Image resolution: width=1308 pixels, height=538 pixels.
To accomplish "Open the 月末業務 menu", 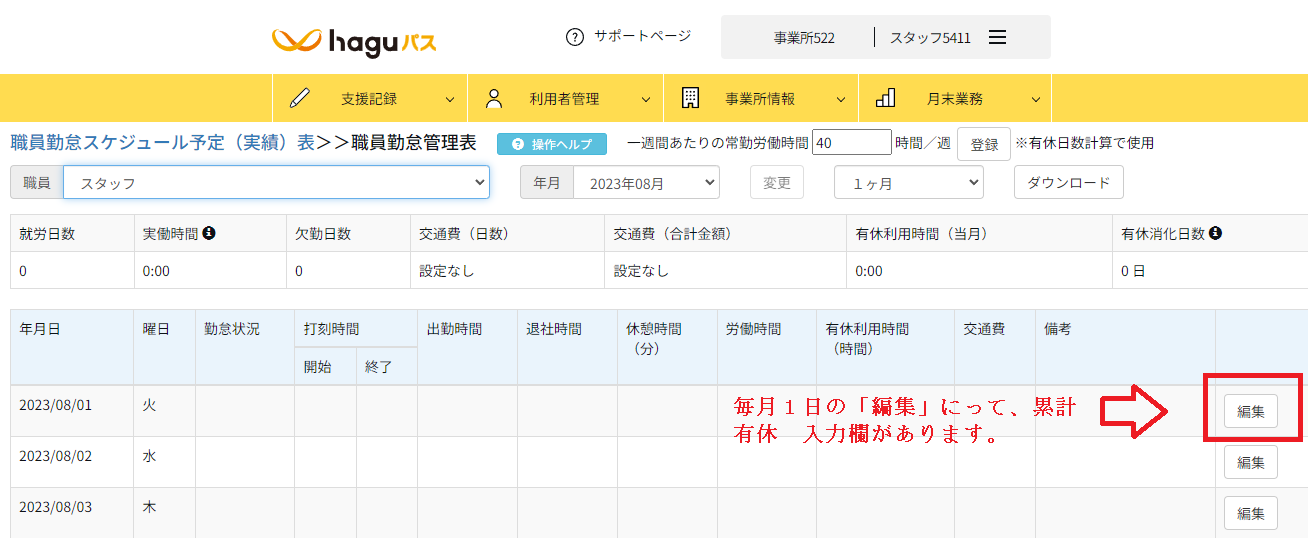I will pyautogui.click(x=955, y=98).
